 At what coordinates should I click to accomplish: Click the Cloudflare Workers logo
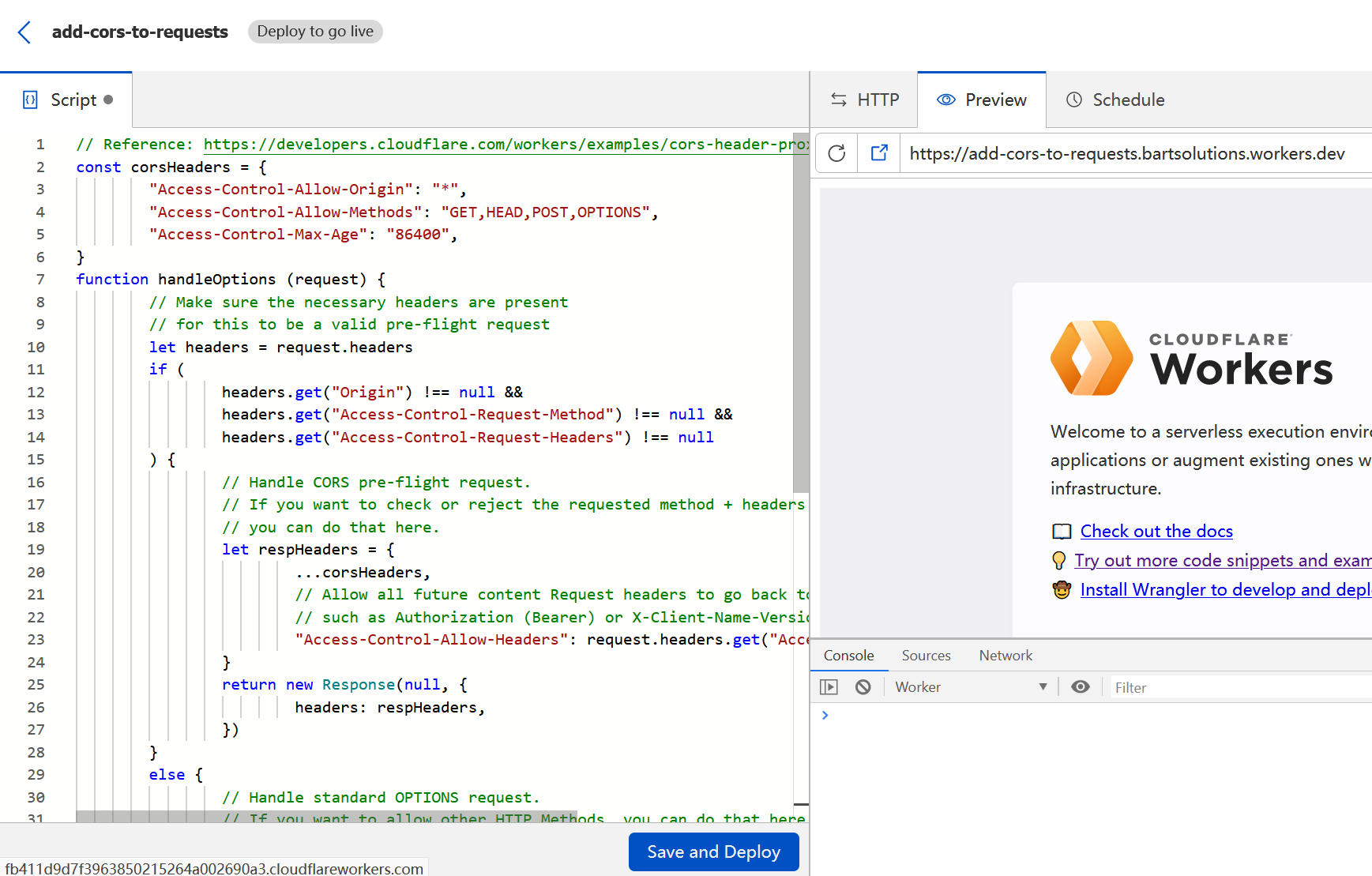[1191, 358]
